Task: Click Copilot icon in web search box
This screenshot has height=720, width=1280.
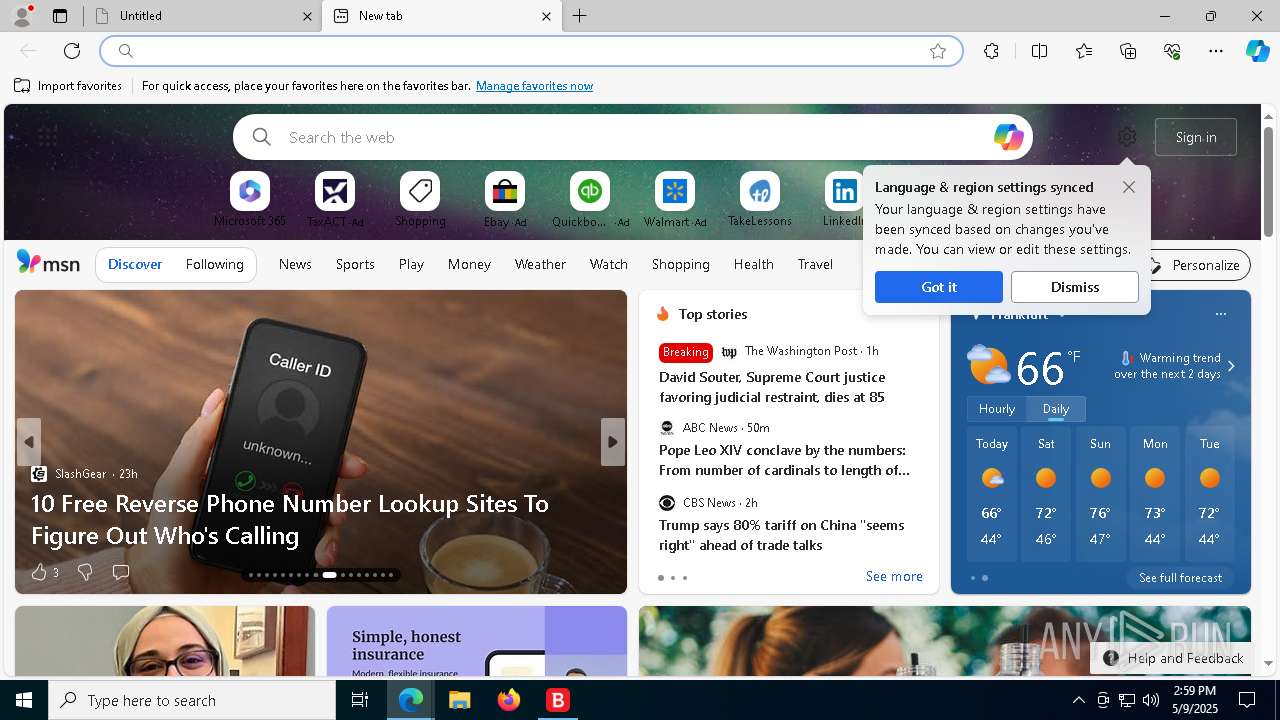Action: pos(1008,137)
